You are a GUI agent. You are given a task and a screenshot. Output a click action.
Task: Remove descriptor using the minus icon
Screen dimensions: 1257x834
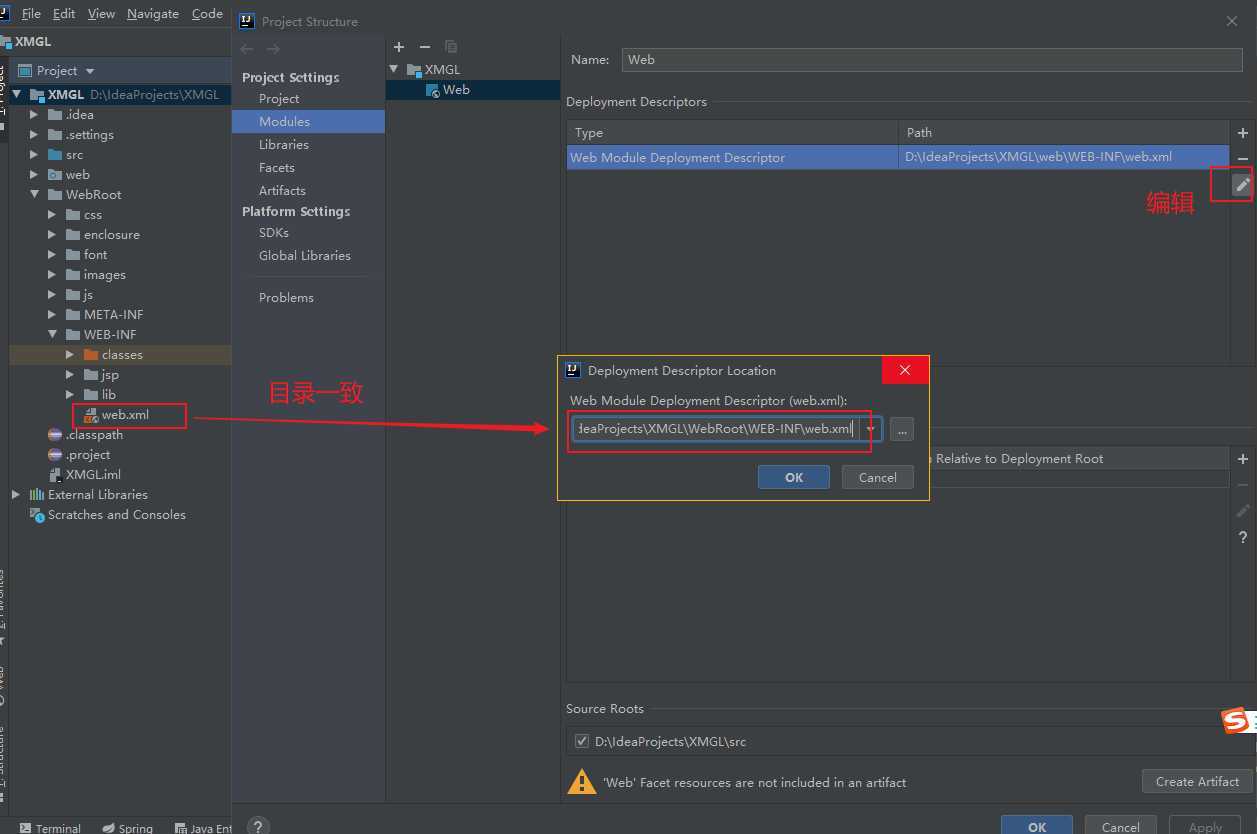point(1243,159)
